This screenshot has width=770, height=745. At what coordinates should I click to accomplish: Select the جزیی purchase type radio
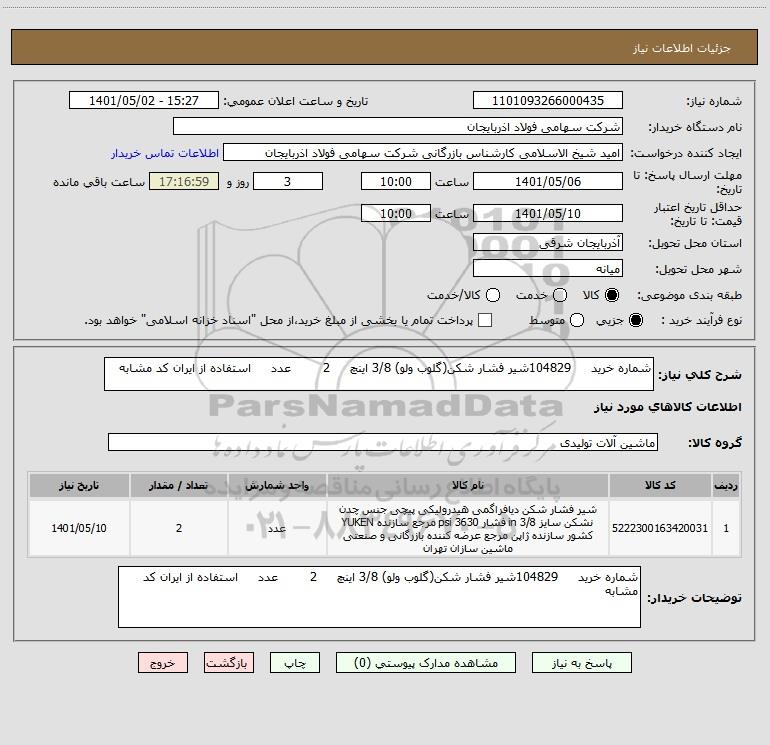point(635,320)
